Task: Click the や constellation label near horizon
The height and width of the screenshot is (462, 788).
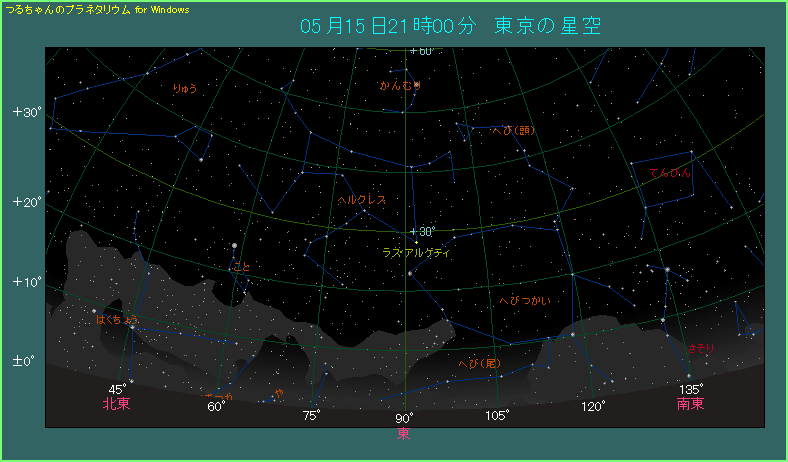Action: pyautogui.click(x=279, y=391)
